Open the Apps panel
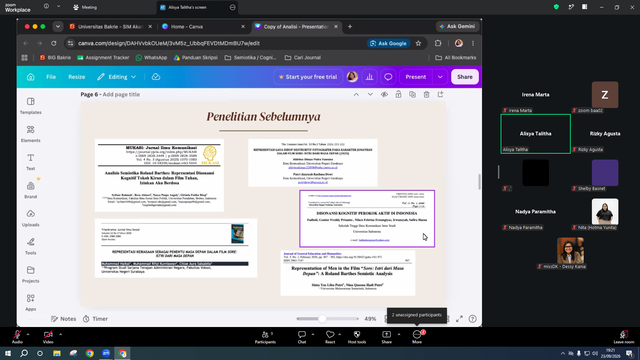Screen dimensions: 640x360 pos(31,302)
